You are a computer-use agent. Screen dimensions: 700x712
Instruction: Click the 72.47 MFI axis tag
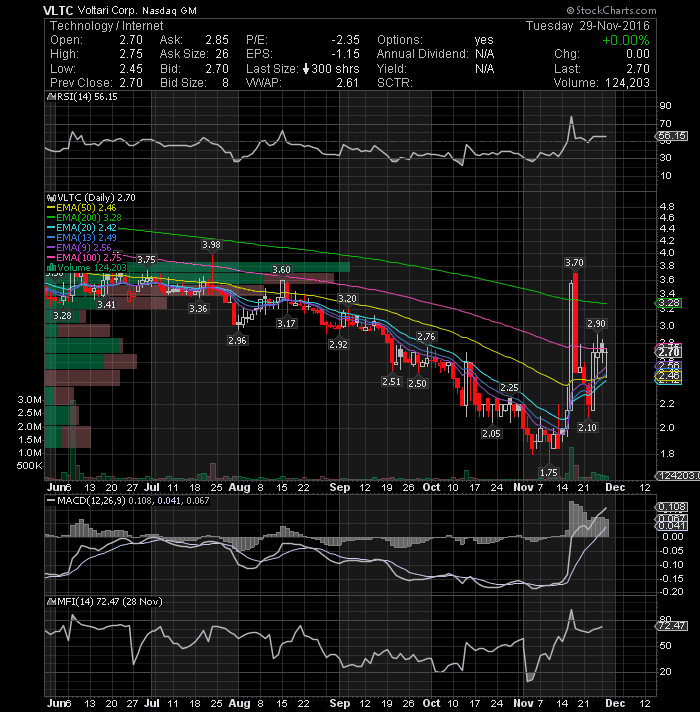pyautogui.click(x=672, y=626)
